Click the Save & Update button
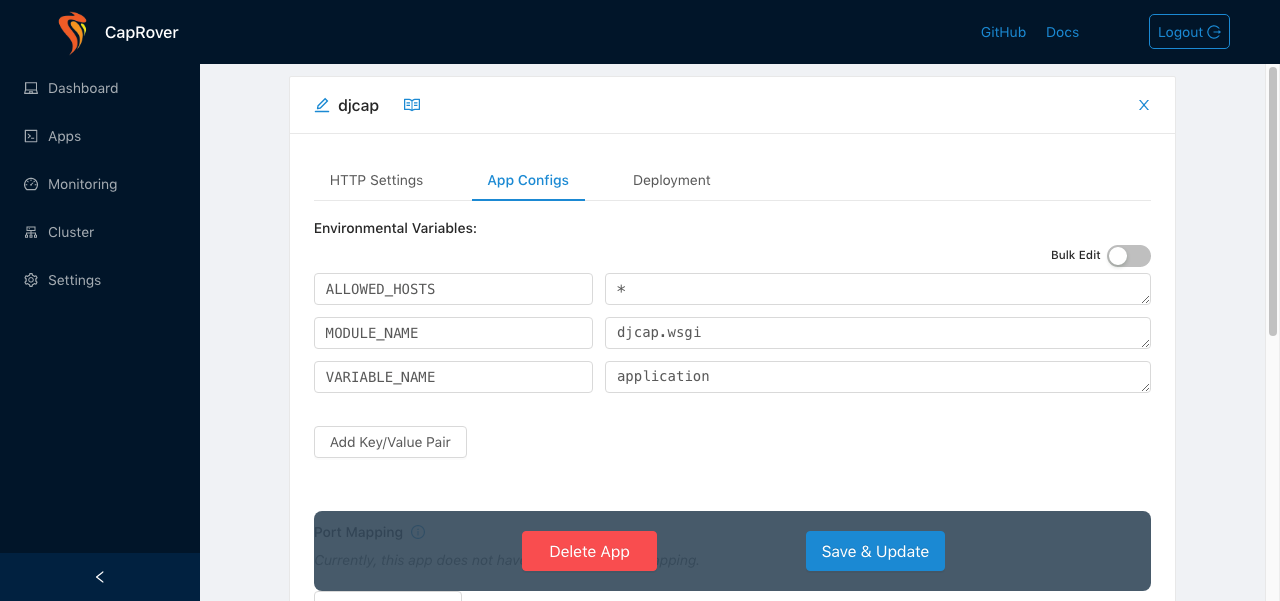1280x601 pixels. (875, 551)
